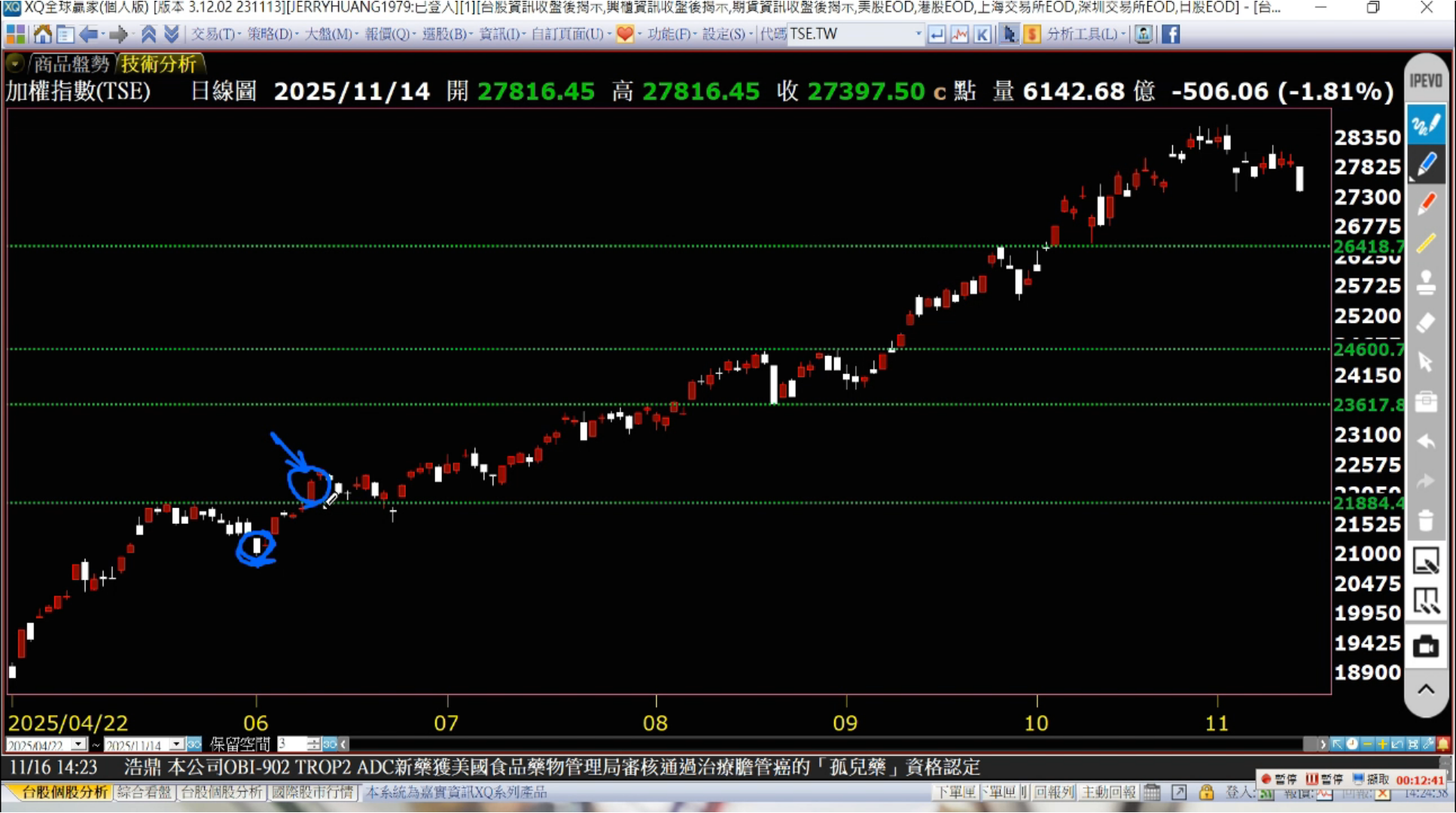Screen dimensions: 1456x813
Task: Click the K-line chart toolbar icon
Action: (x=982, y=34)
